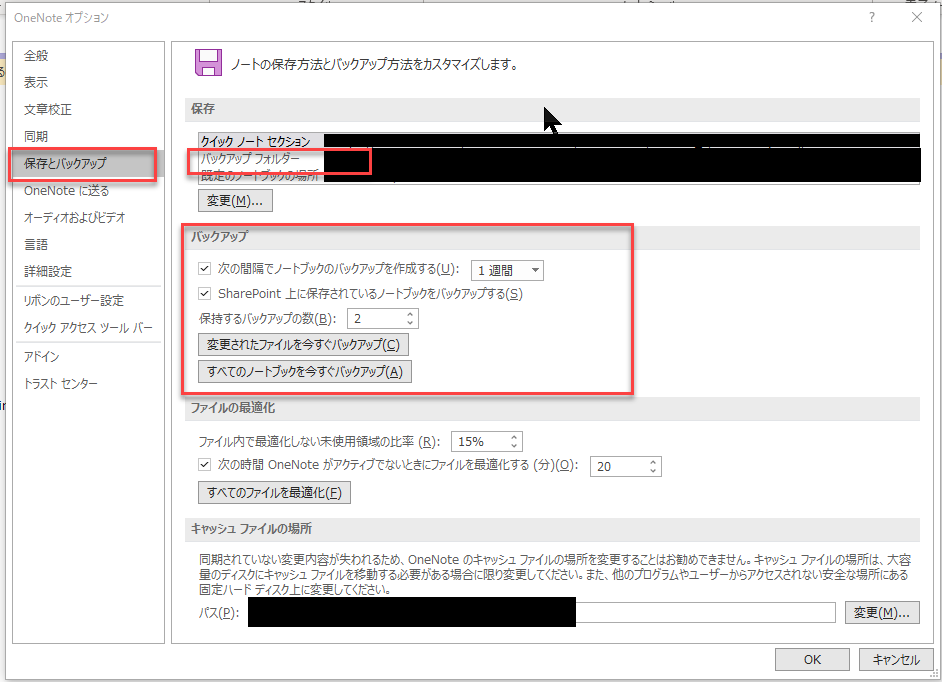
Task: Click 変更(M) next to the cache path
Action: point(882,613)
